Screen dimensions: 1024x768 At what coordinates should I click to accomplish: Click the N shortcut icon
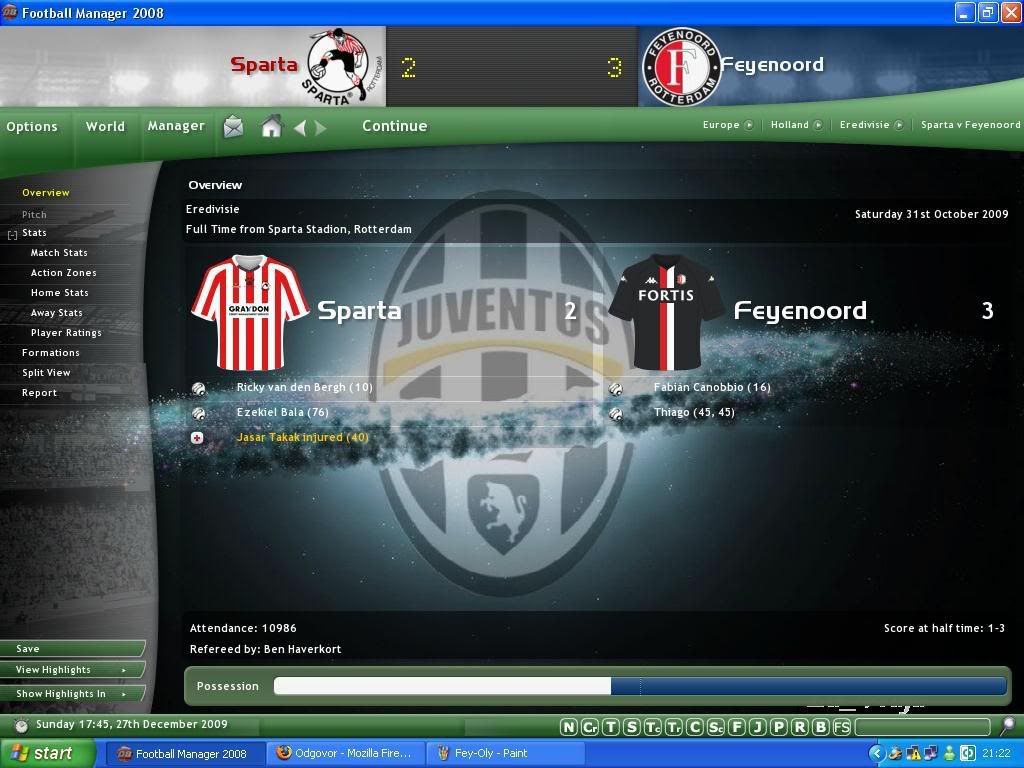pos(569,727)
